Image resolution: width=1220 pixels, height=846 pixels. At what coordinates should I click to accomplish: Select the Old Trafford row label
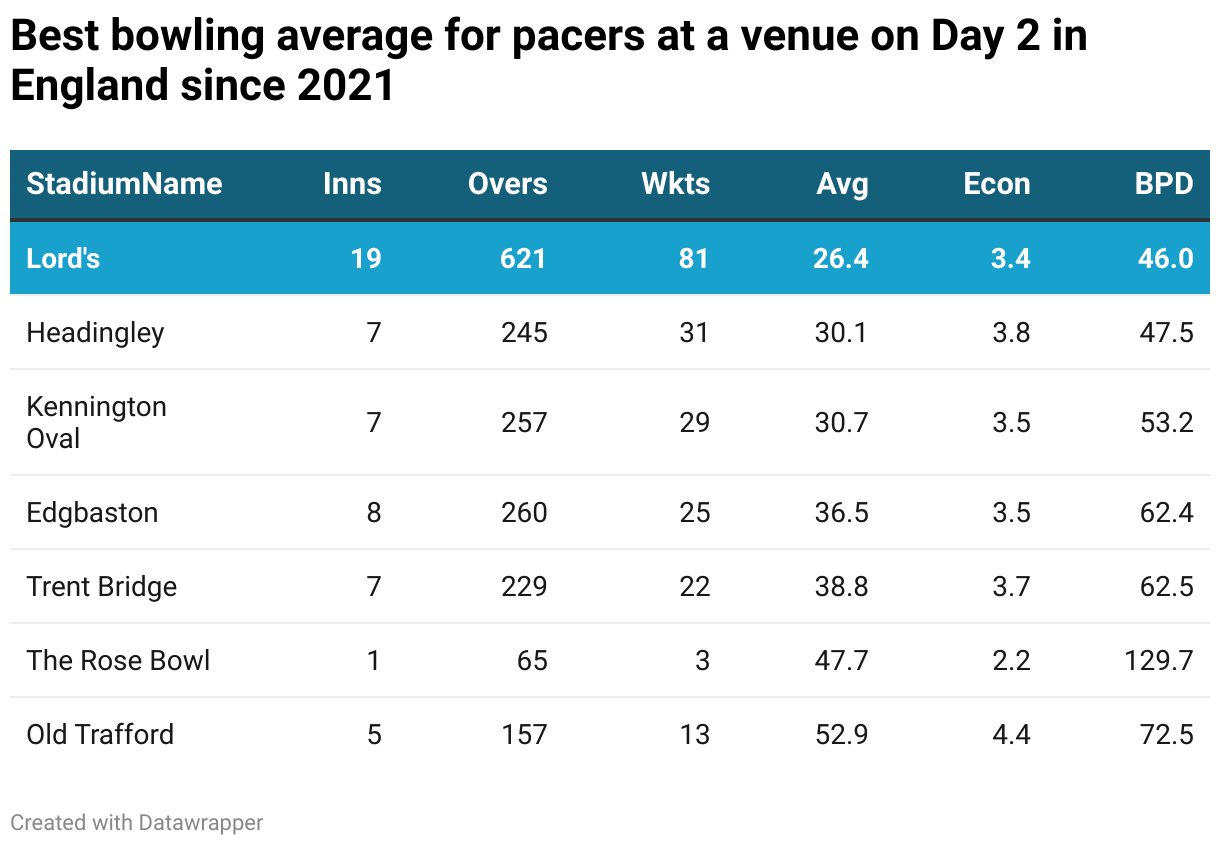coord(100,735)
